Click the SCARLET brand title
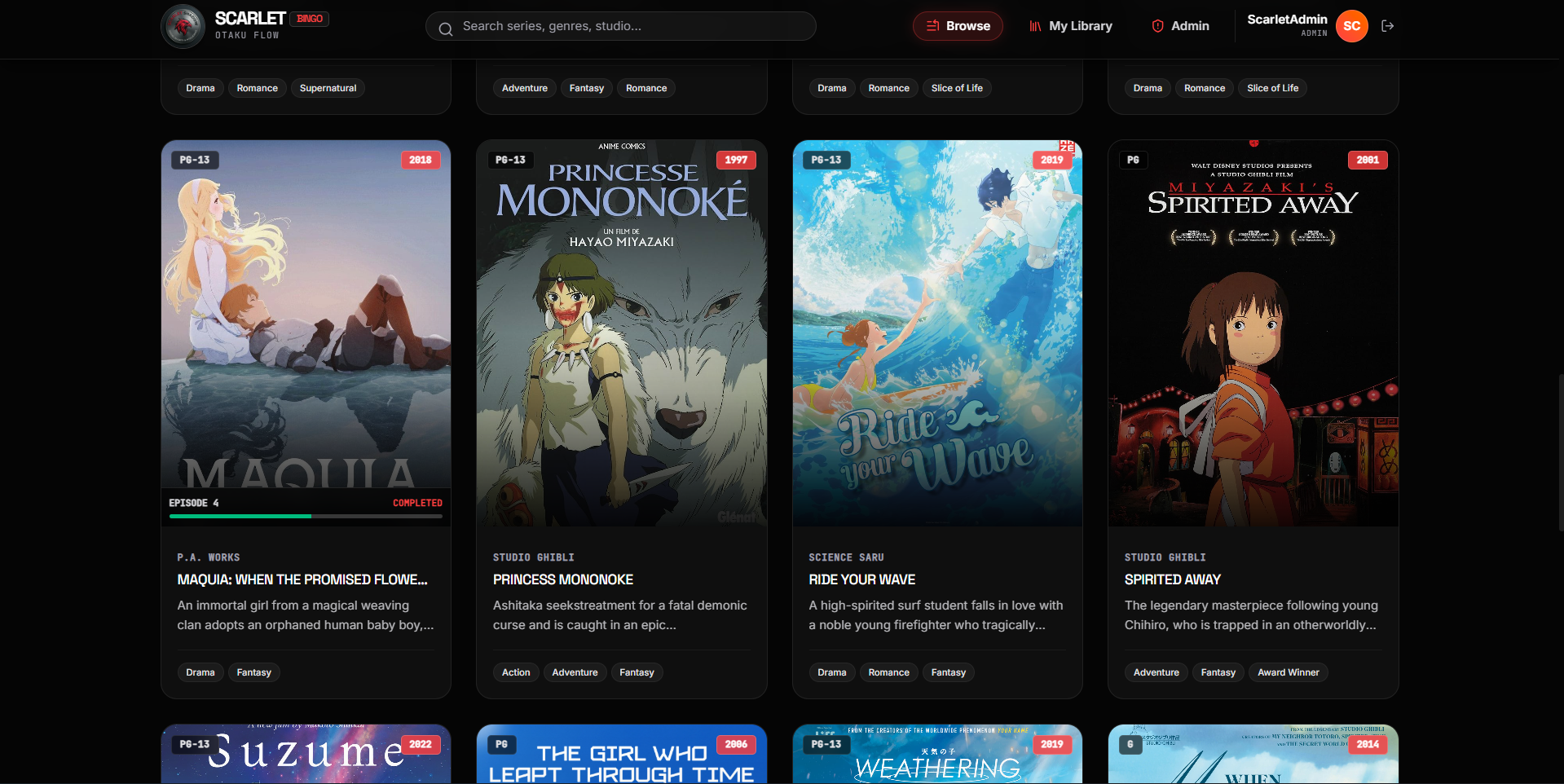This screenshot has height=784, width=1564. point(250,18)
